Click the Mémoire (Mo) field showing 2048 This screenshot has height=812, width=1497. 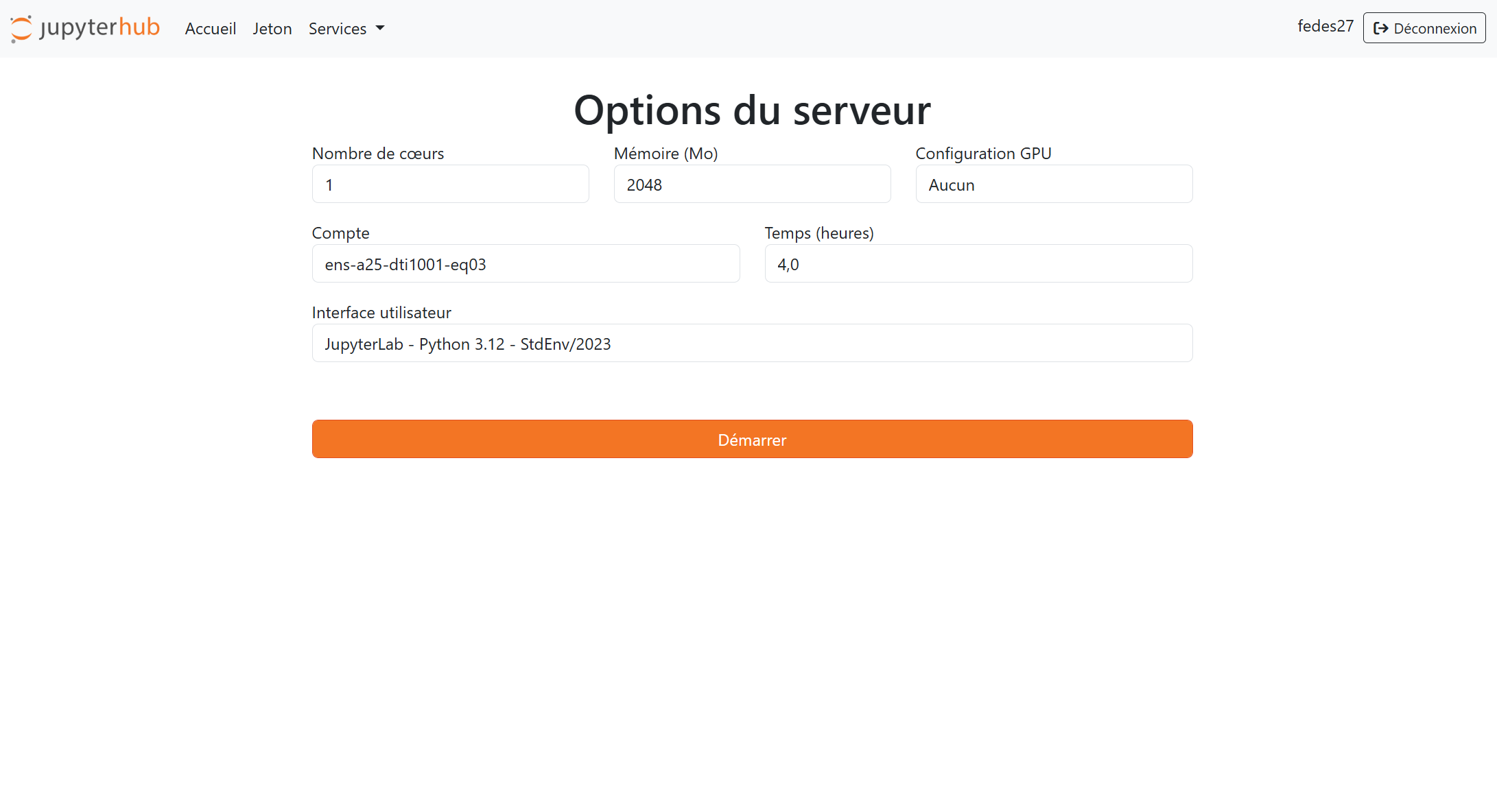point(752,184)
